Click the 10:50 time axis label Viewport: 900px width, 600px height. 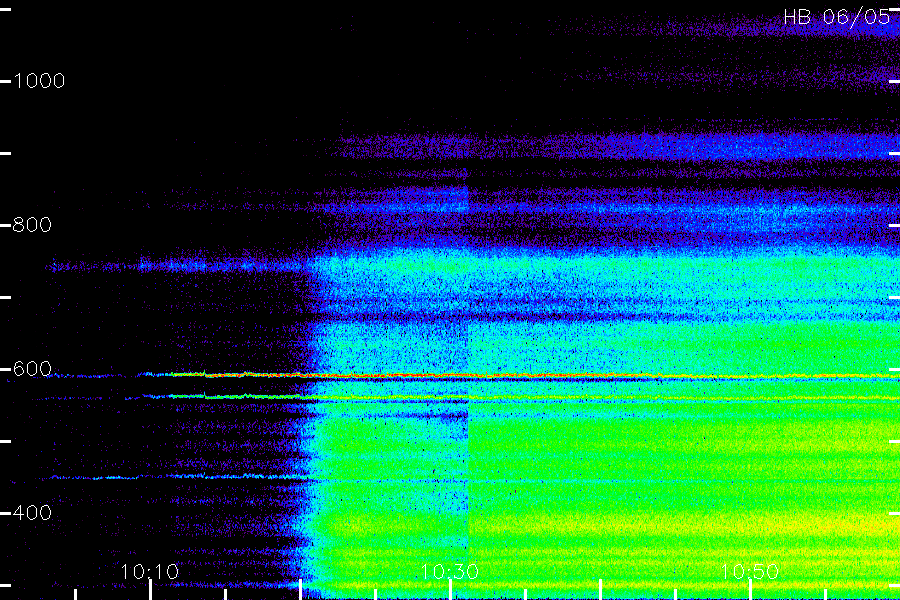(750, 571)
